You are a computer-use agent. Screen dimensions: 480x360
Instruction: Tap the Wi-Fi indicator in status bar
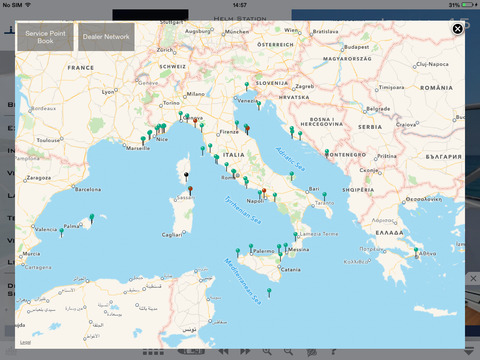point(28,5)
